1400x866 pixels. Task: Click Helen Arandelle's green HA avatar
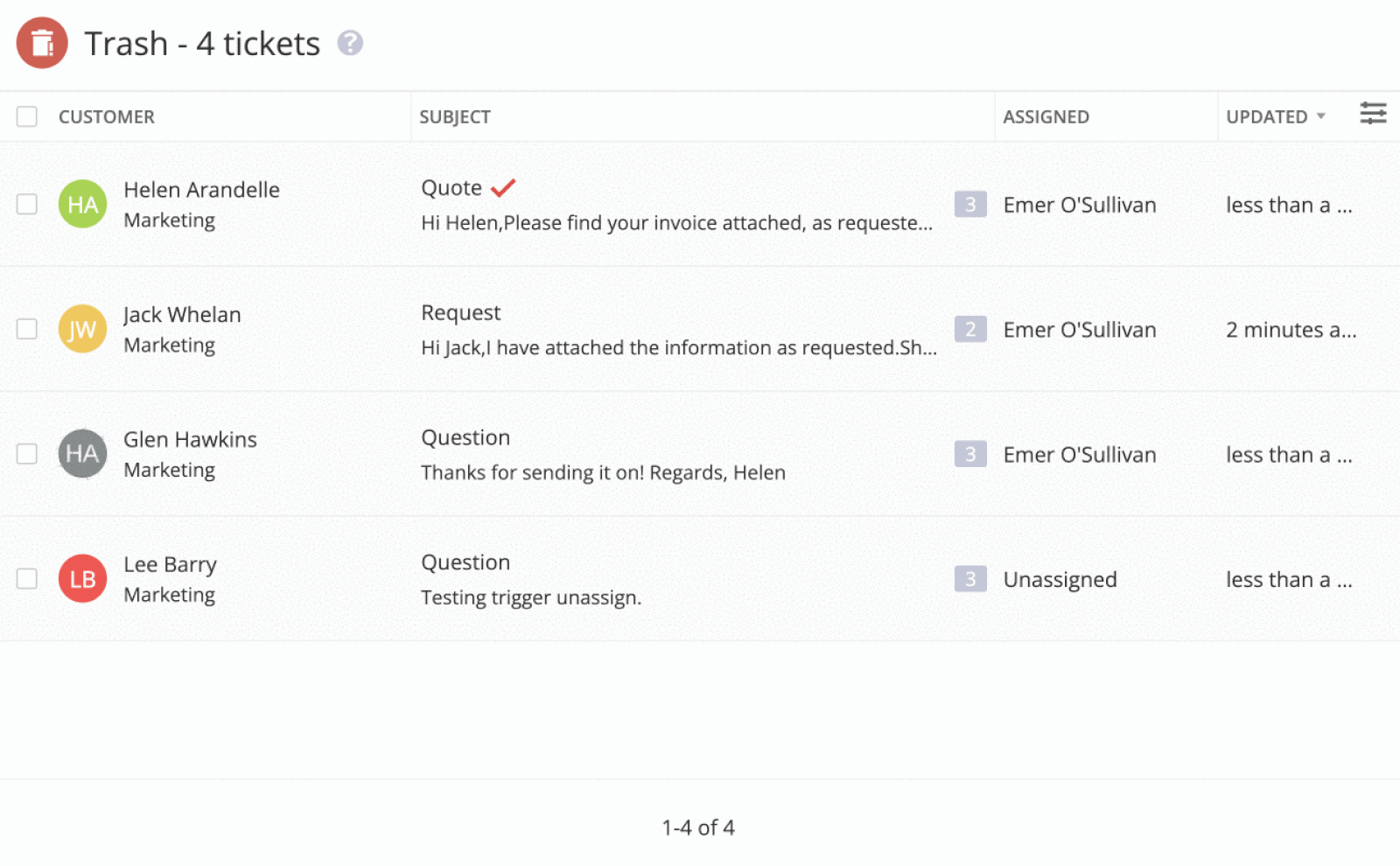pos(82,204)
